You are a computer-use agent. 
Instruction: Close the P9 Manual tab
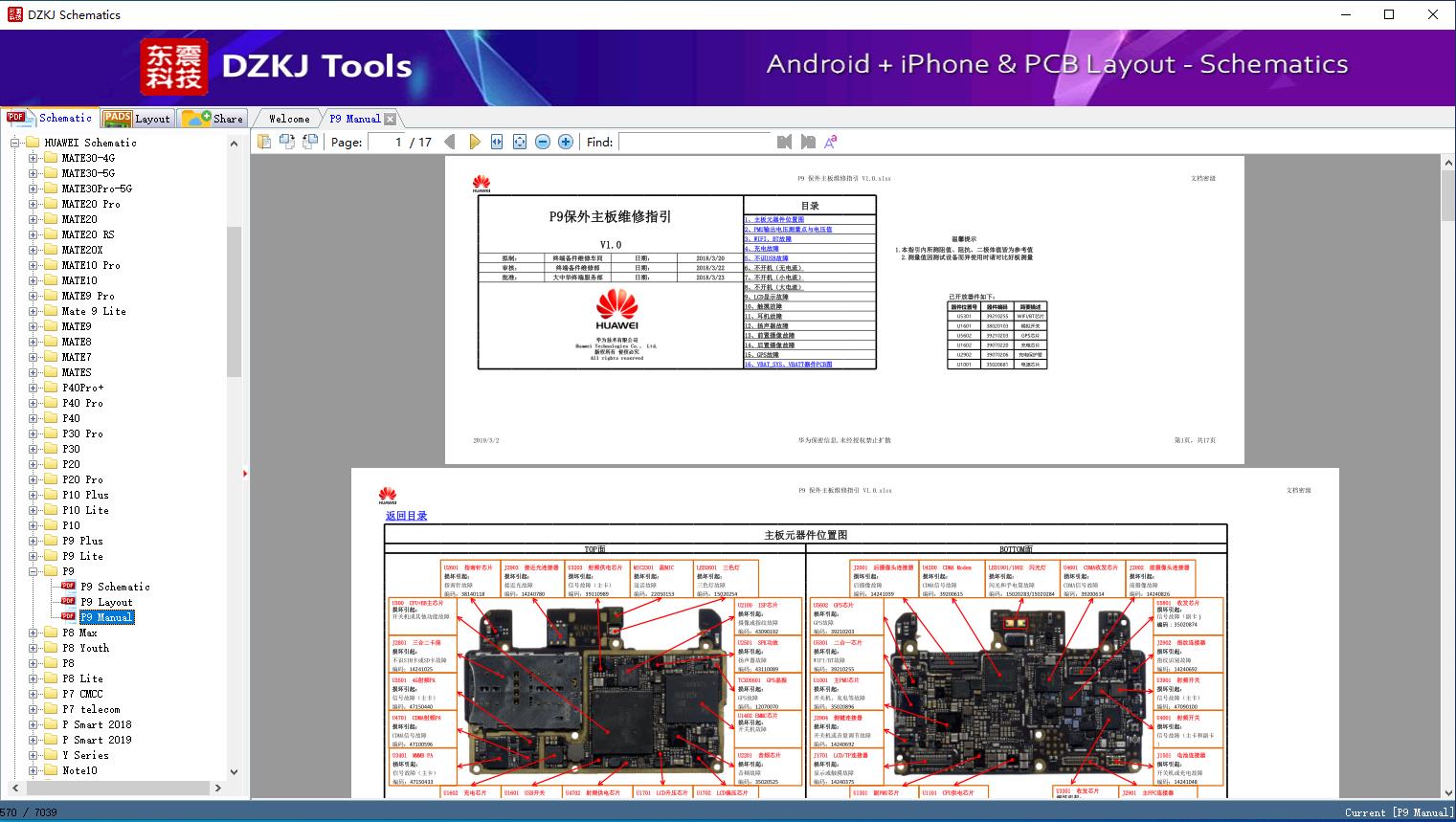click(390, 119)
